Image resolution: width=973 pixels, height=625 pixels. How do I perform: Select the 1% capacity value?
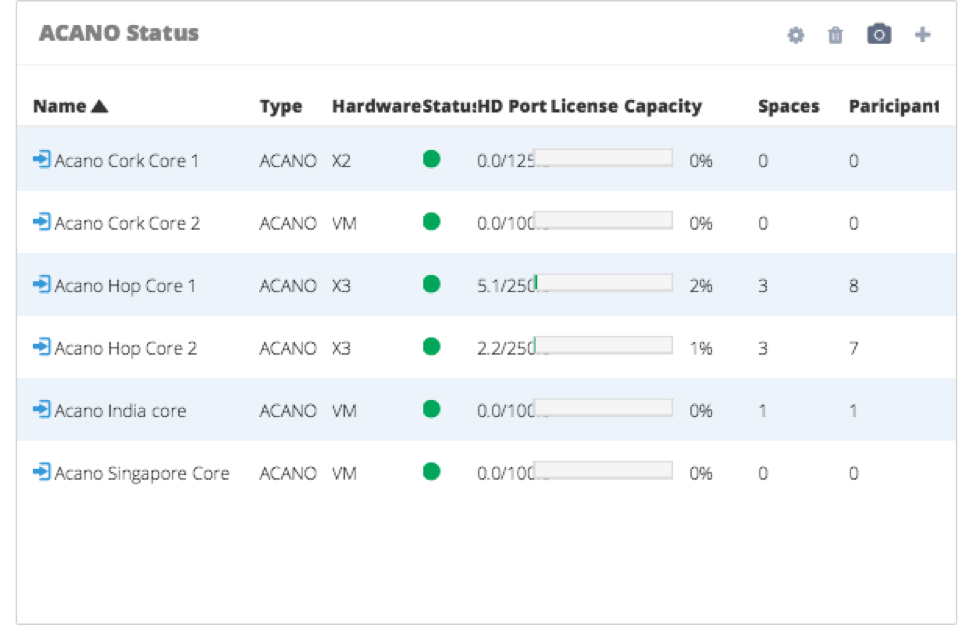point(701,349)
